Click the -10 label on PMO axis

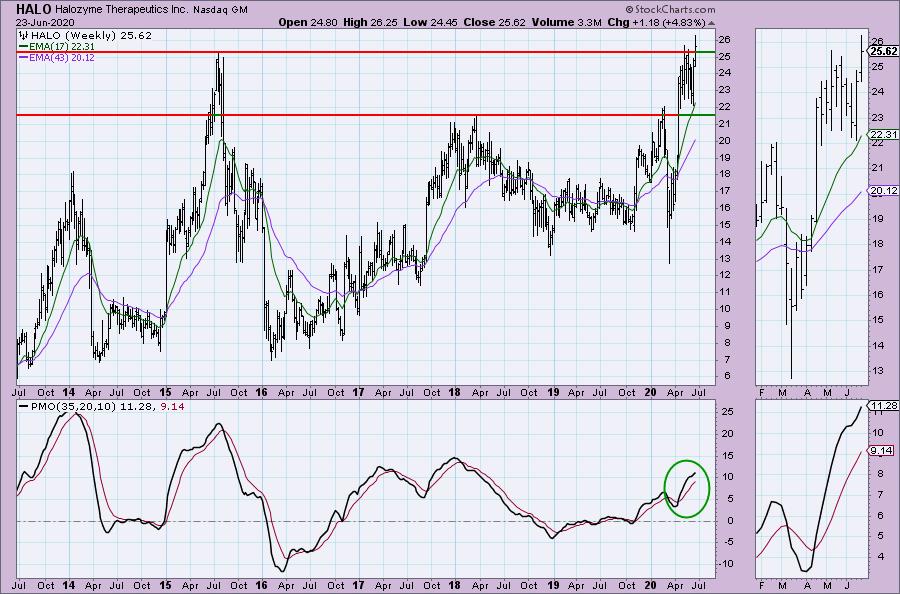coord(726,564)
